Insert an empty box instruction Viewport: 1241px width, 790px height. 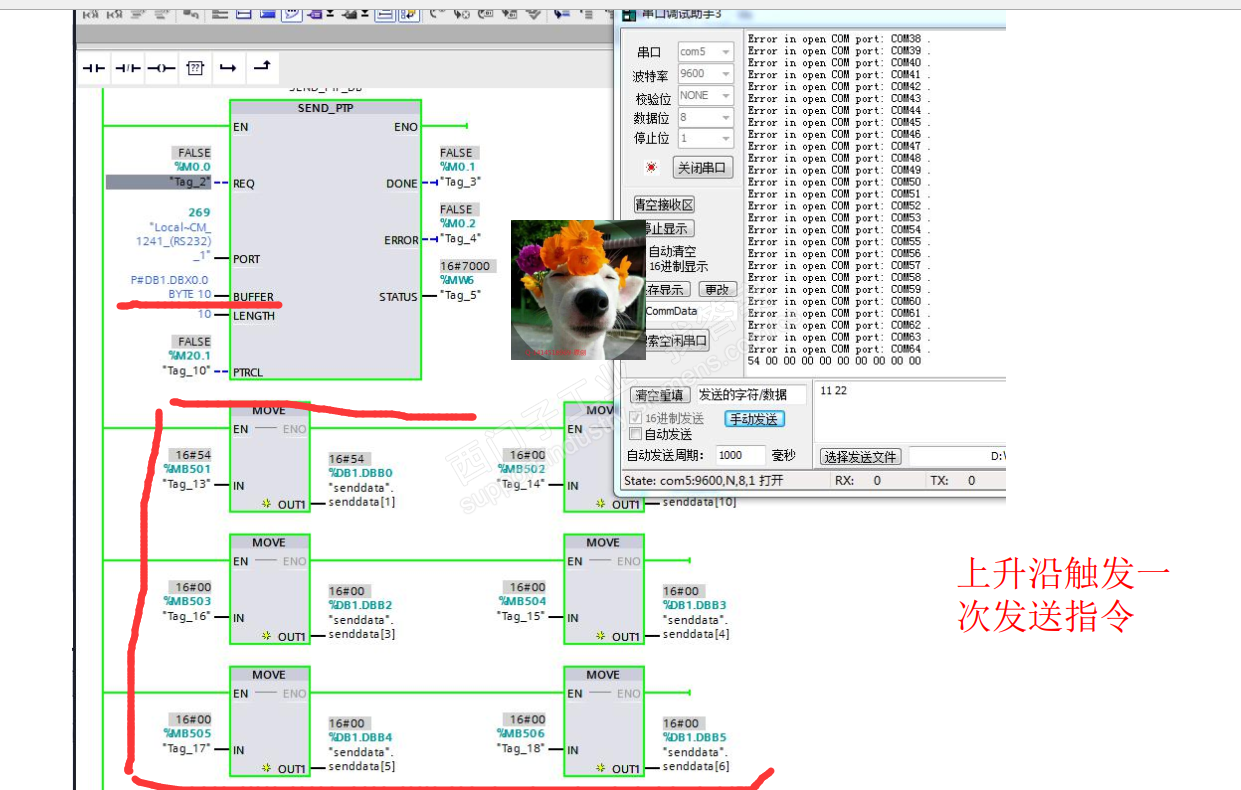coord(195,68)
